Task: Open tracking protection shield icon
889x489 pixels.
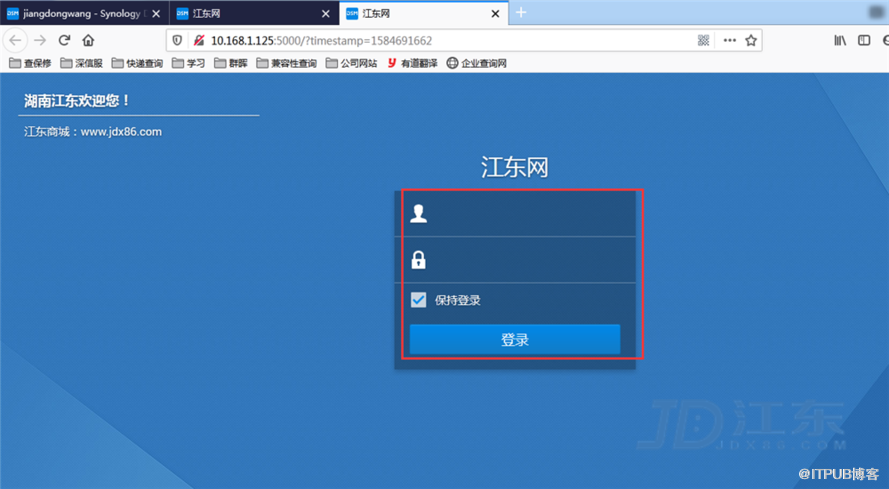Action: coord(177,40)
